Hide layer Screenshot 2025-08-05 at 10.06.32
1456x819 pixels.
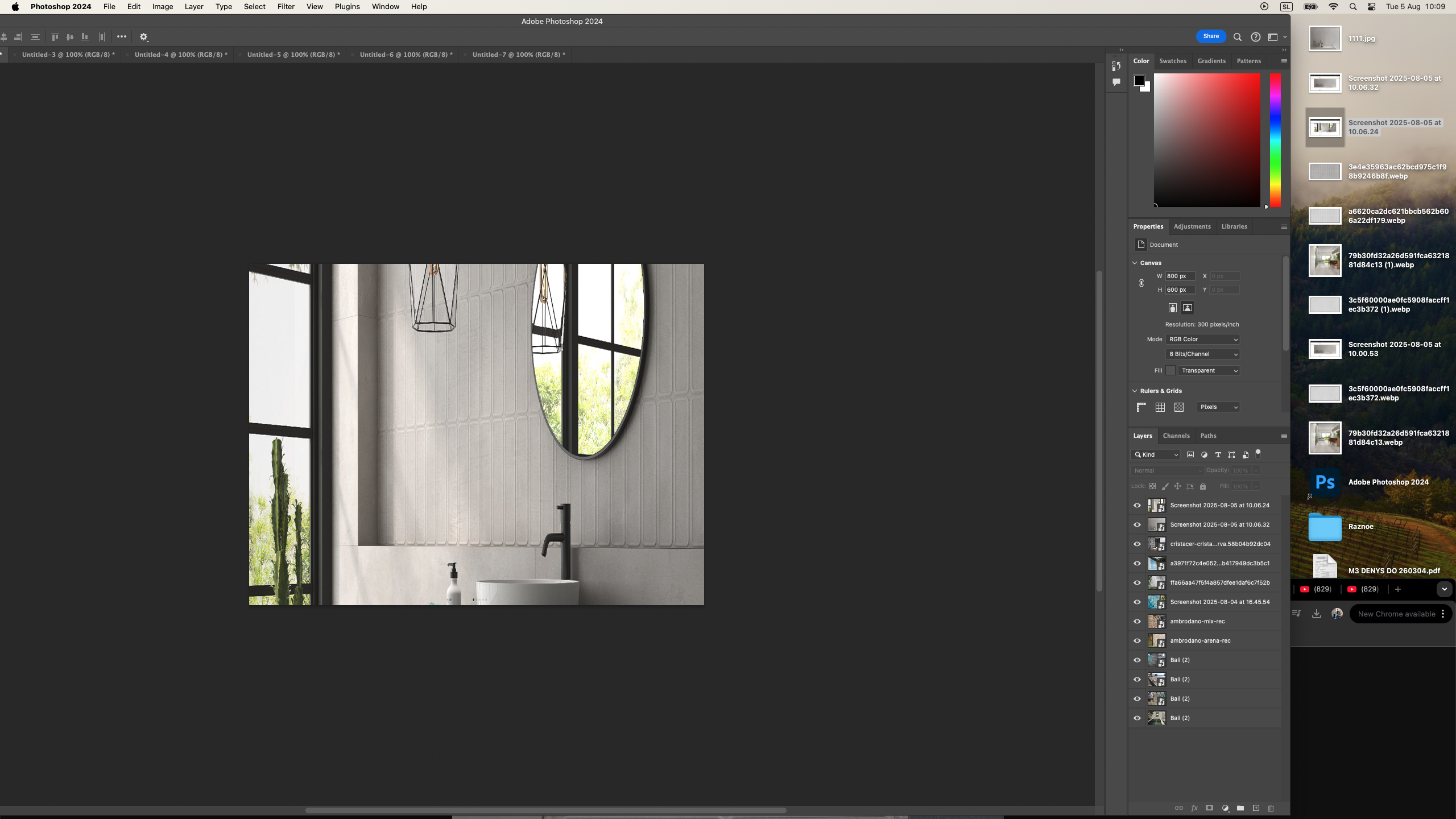tap(1137, 524)
